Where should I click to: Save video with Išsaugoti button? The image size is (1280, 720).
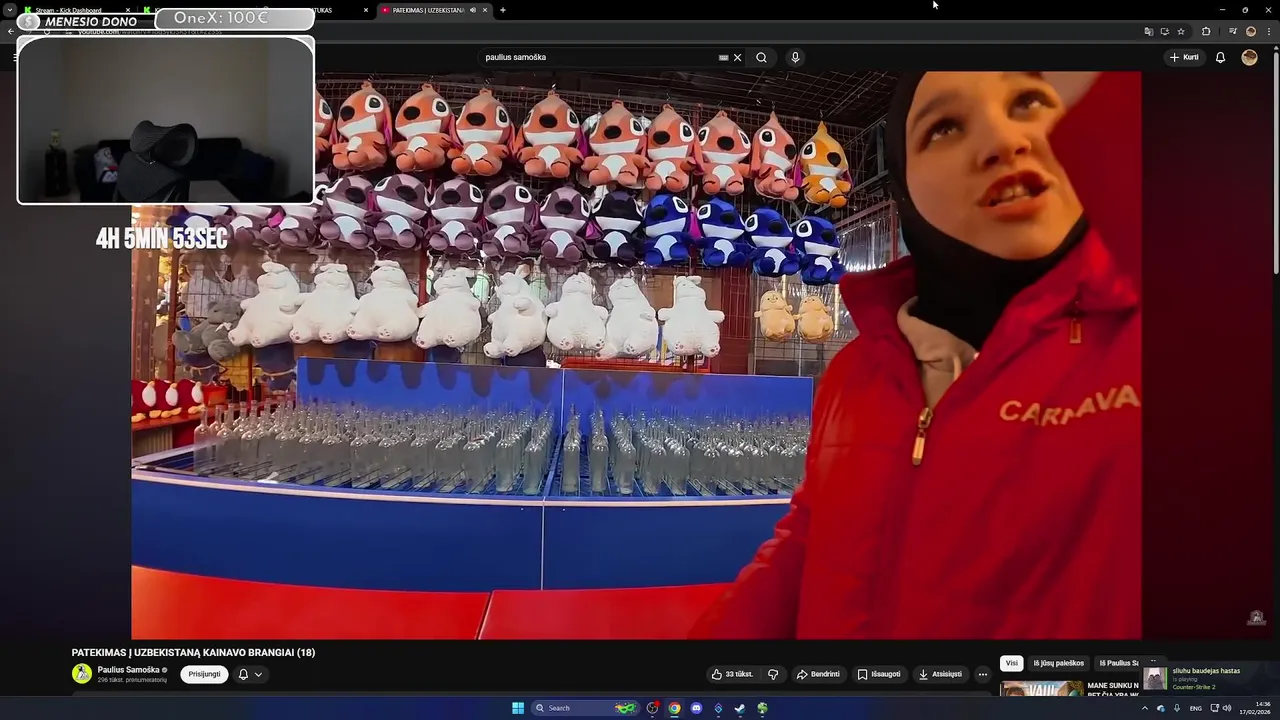tap(879, 674)
